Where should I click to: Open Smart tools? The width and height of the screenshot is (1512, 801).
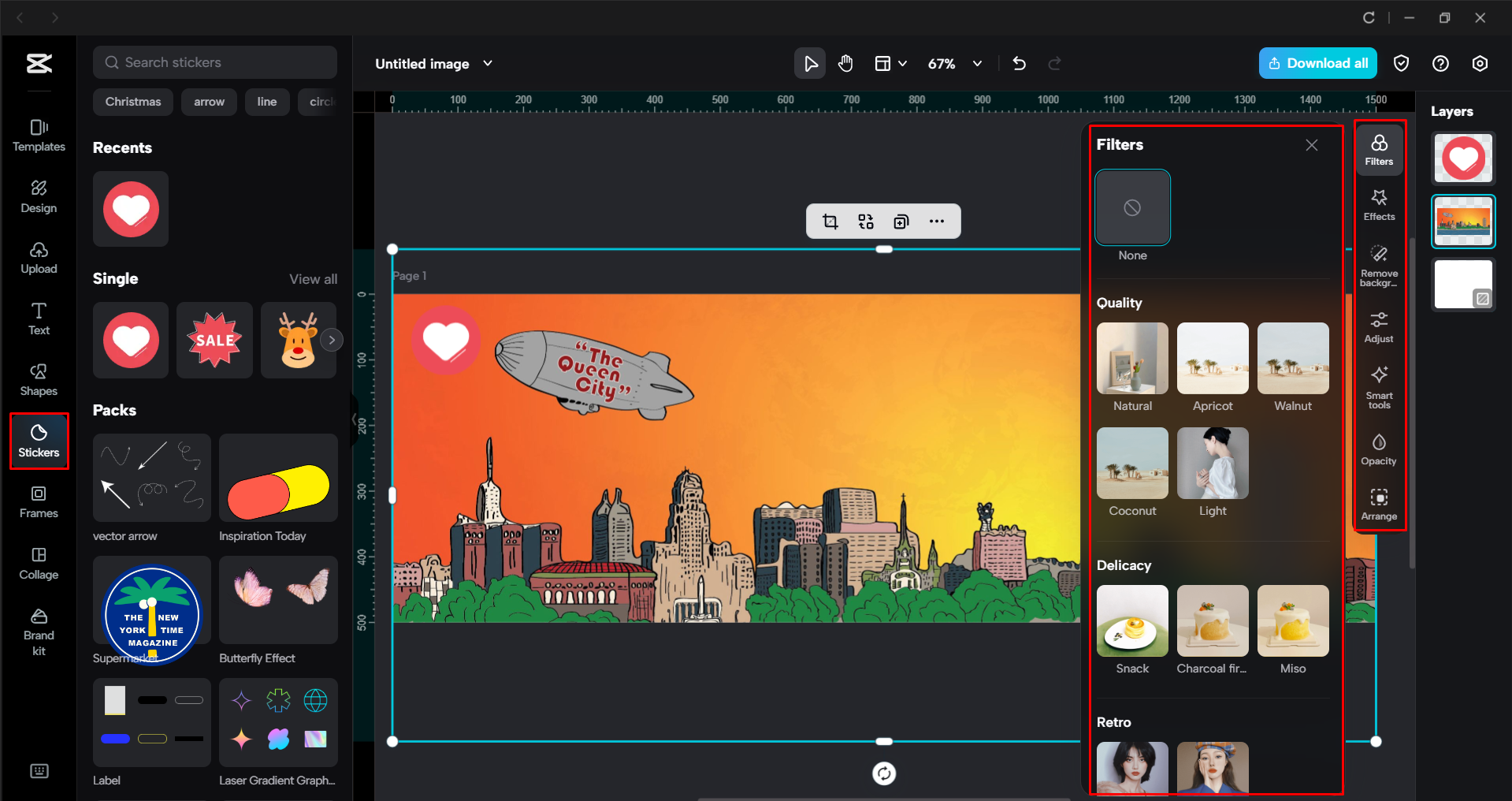[x=1379, y=386]
